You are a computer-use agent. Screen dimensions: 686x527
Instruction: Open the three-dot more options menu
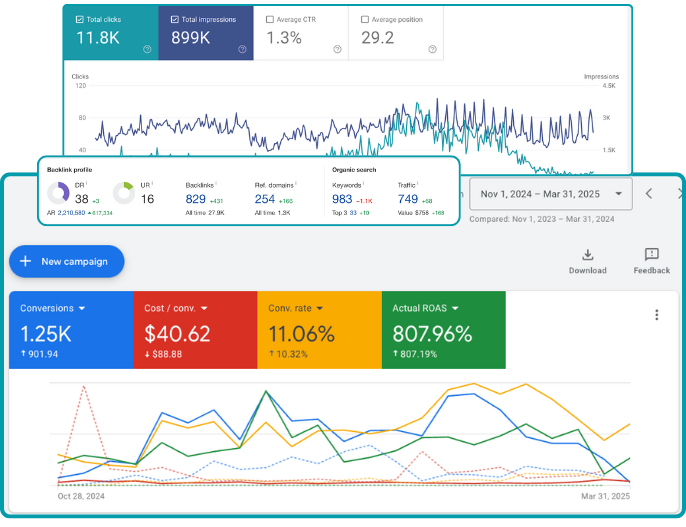pyautogui.click(x=657, y=315)
